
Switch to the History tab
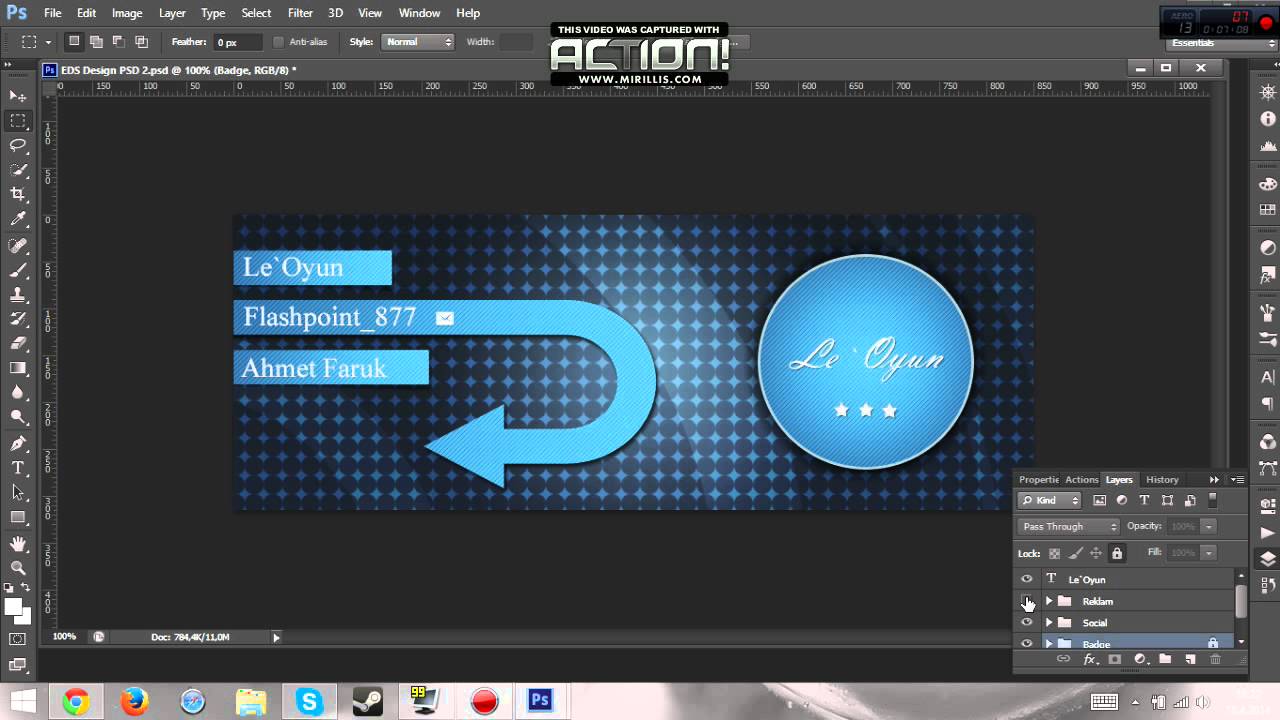1162,480
